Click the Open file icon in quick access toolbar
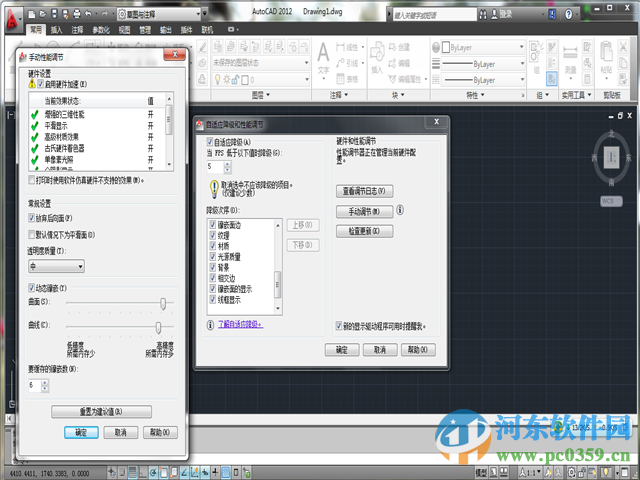The height and width of the screenshot is (480, 640). (42, 14)
